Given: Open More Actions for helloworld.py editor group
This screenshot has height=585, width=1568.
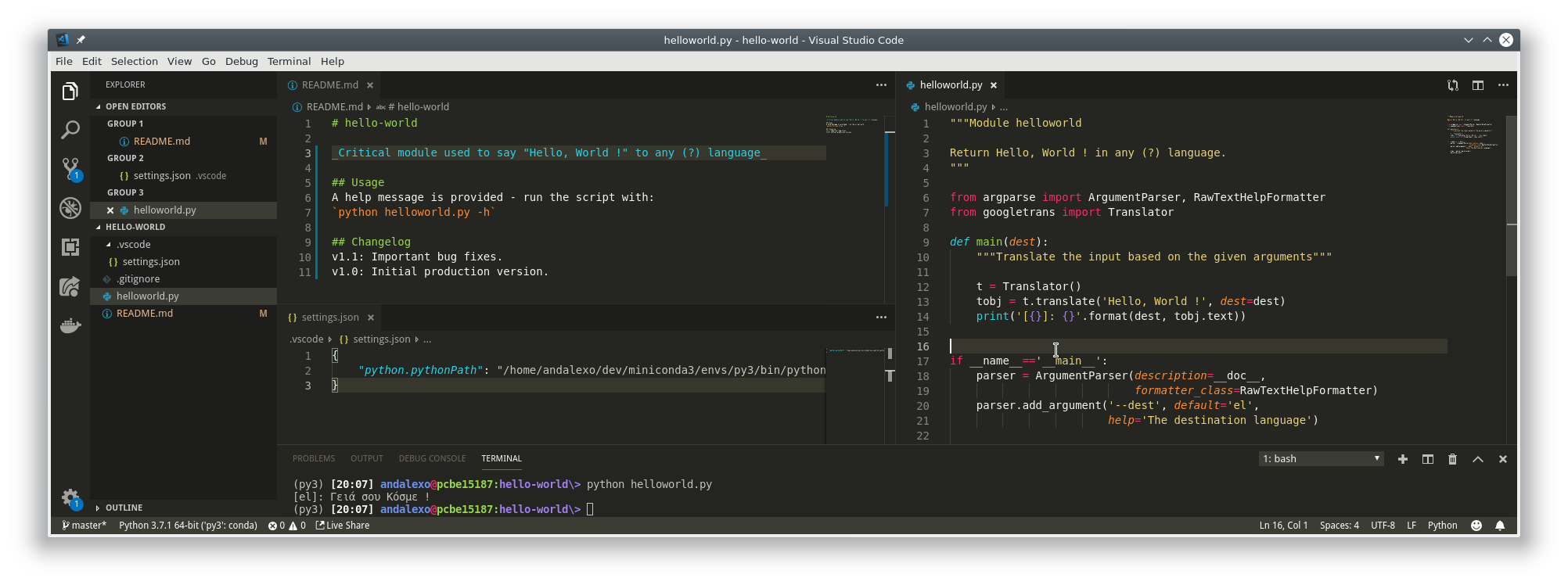Looking at the screenshot, I should 1503,85.
